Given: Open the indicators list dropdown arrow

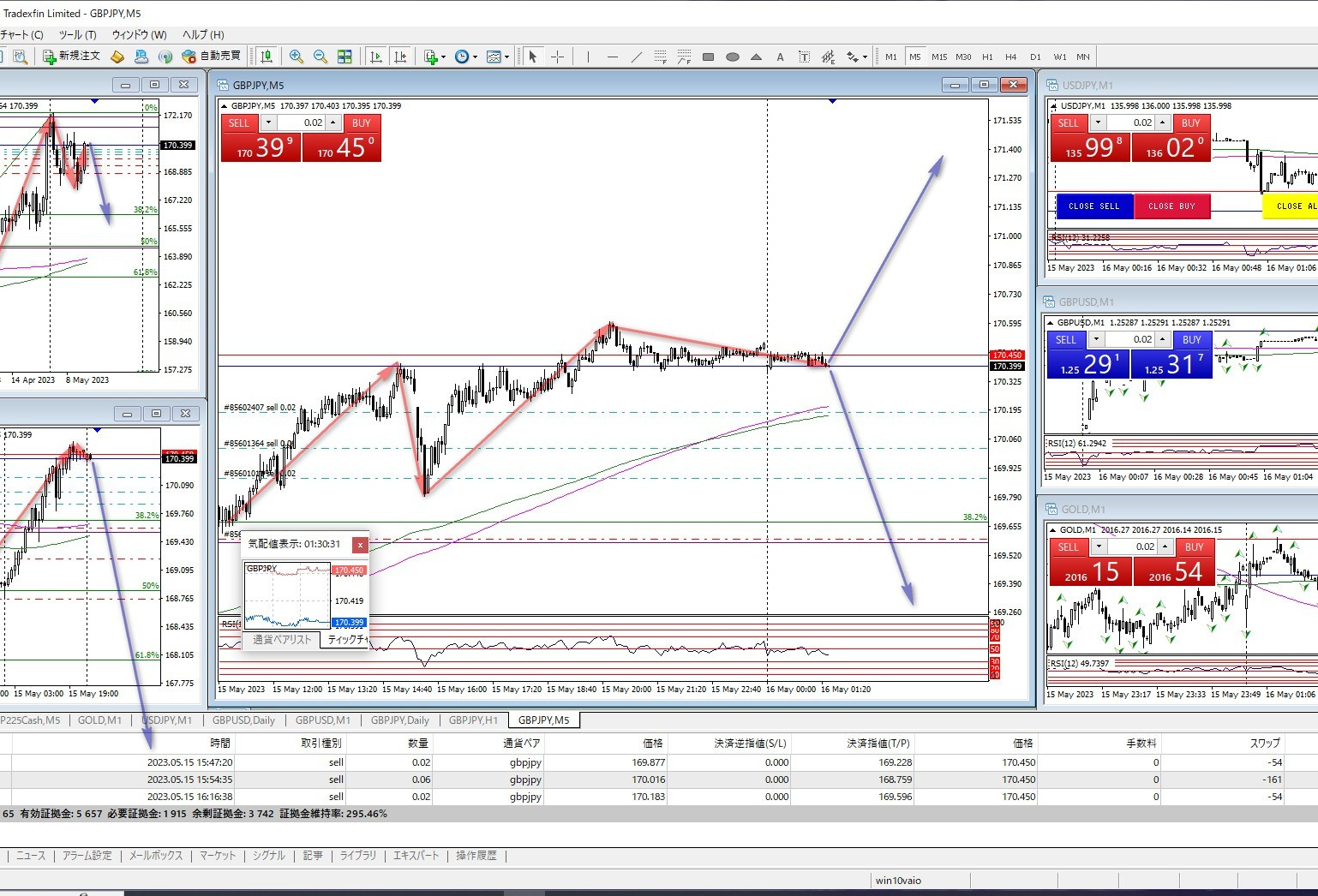Looking at the screenshot, I should 443,57.
